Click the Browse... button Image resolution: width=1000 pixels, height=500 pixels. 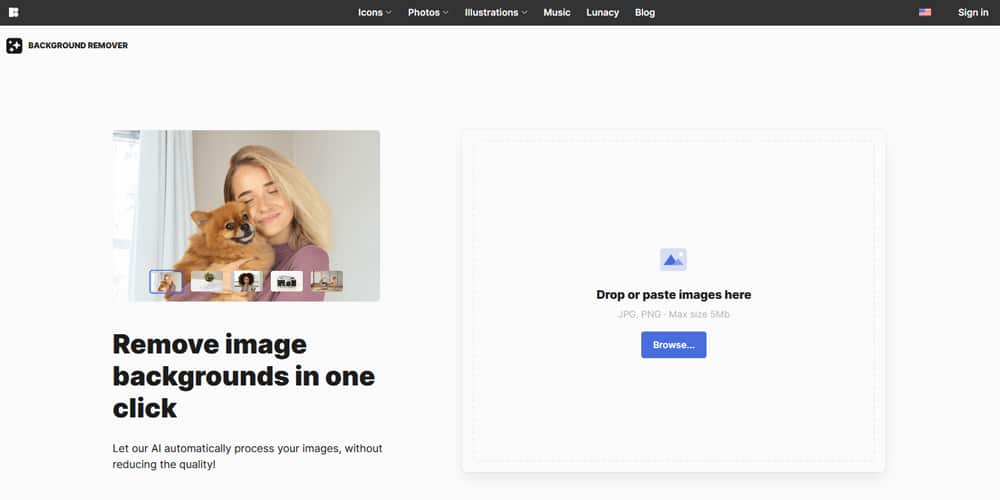673,345
